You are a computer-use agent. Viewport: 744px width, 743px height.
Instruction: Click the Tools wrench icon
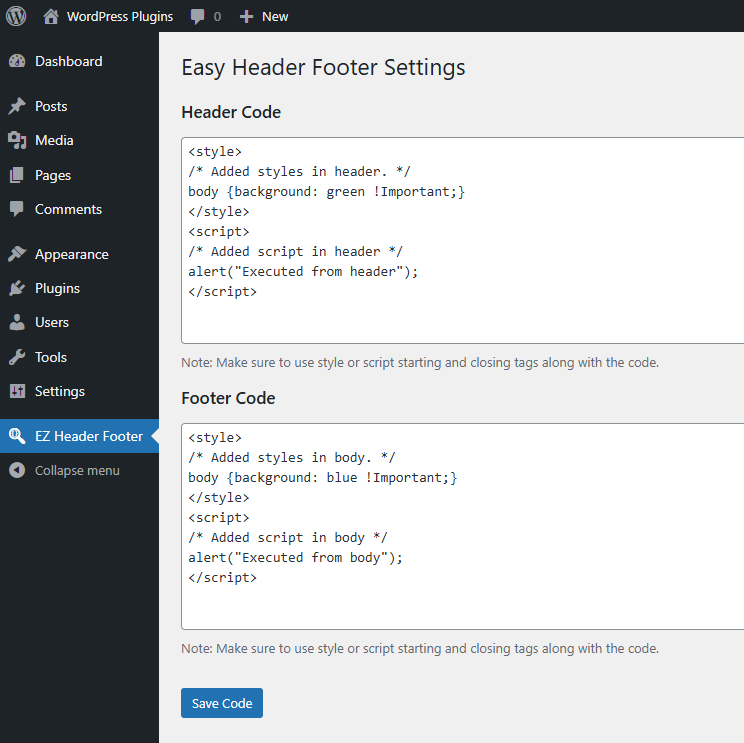pyautogui.click(x=17, y=357)
